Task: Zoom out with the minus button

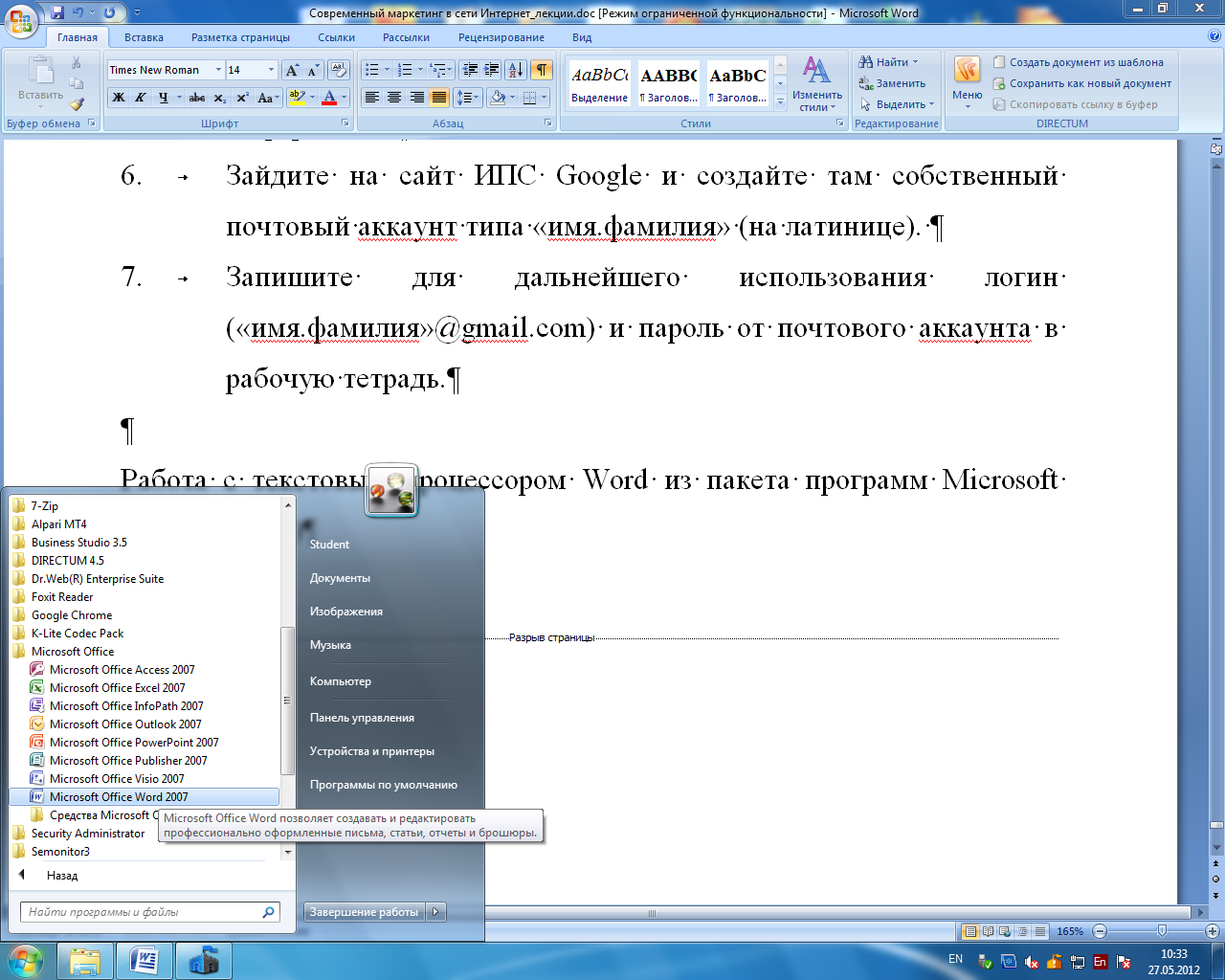Action: [1100, 931]
